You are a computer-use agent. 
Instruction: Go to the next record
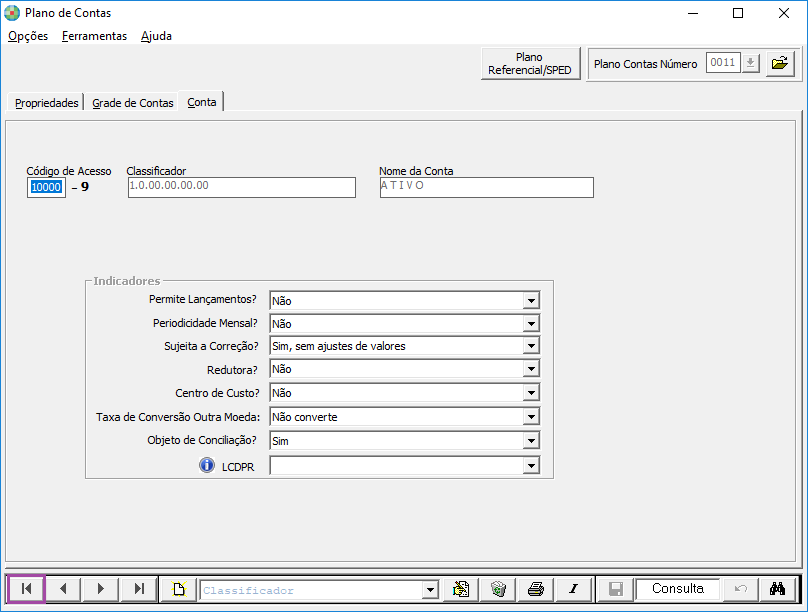101,589
